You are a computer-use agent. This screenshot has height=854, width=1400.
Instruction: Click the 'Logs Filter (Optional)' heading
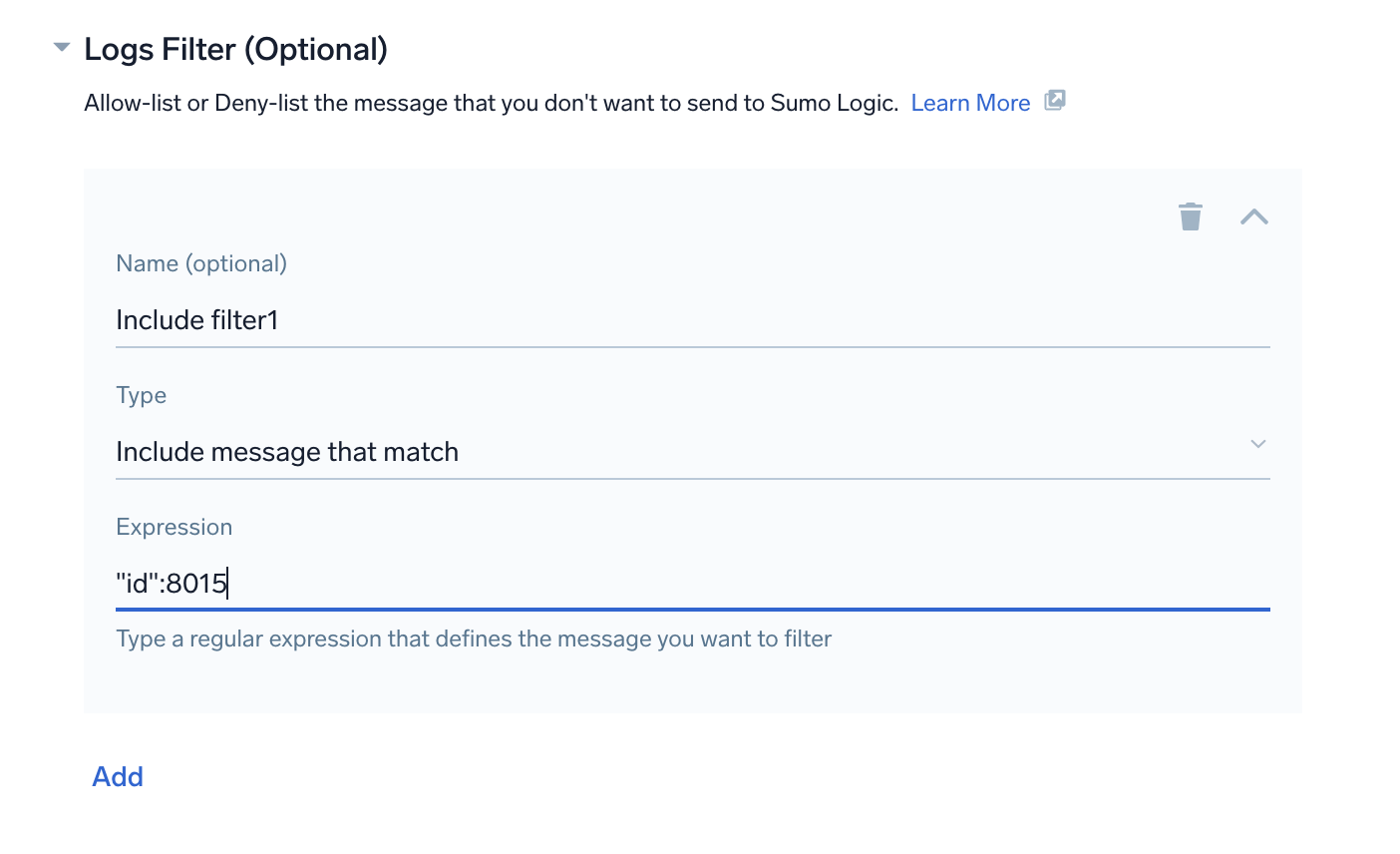[x=235, y=49]
